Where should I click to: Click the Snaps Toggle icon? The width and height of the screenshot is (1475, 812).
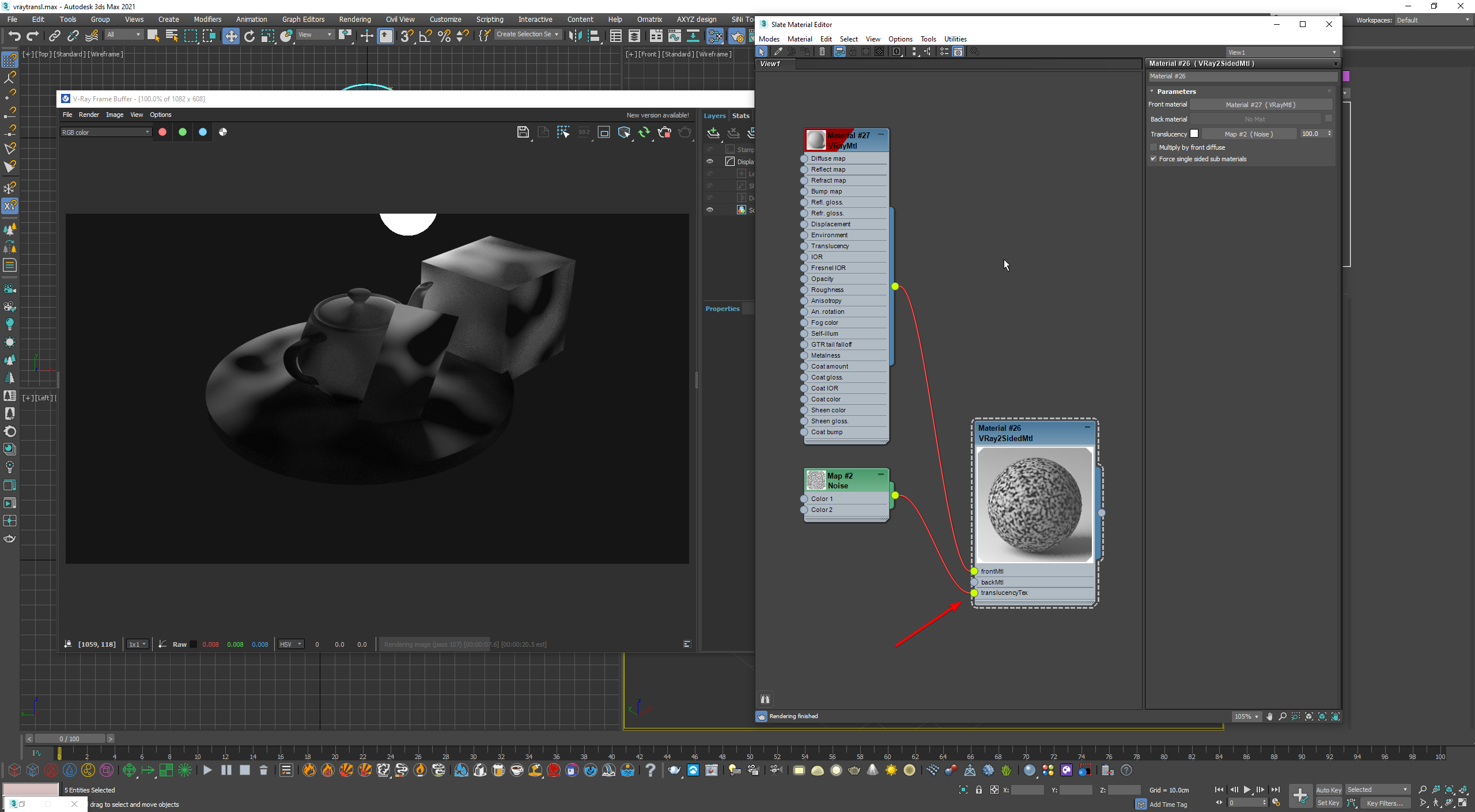pos(406,37)
